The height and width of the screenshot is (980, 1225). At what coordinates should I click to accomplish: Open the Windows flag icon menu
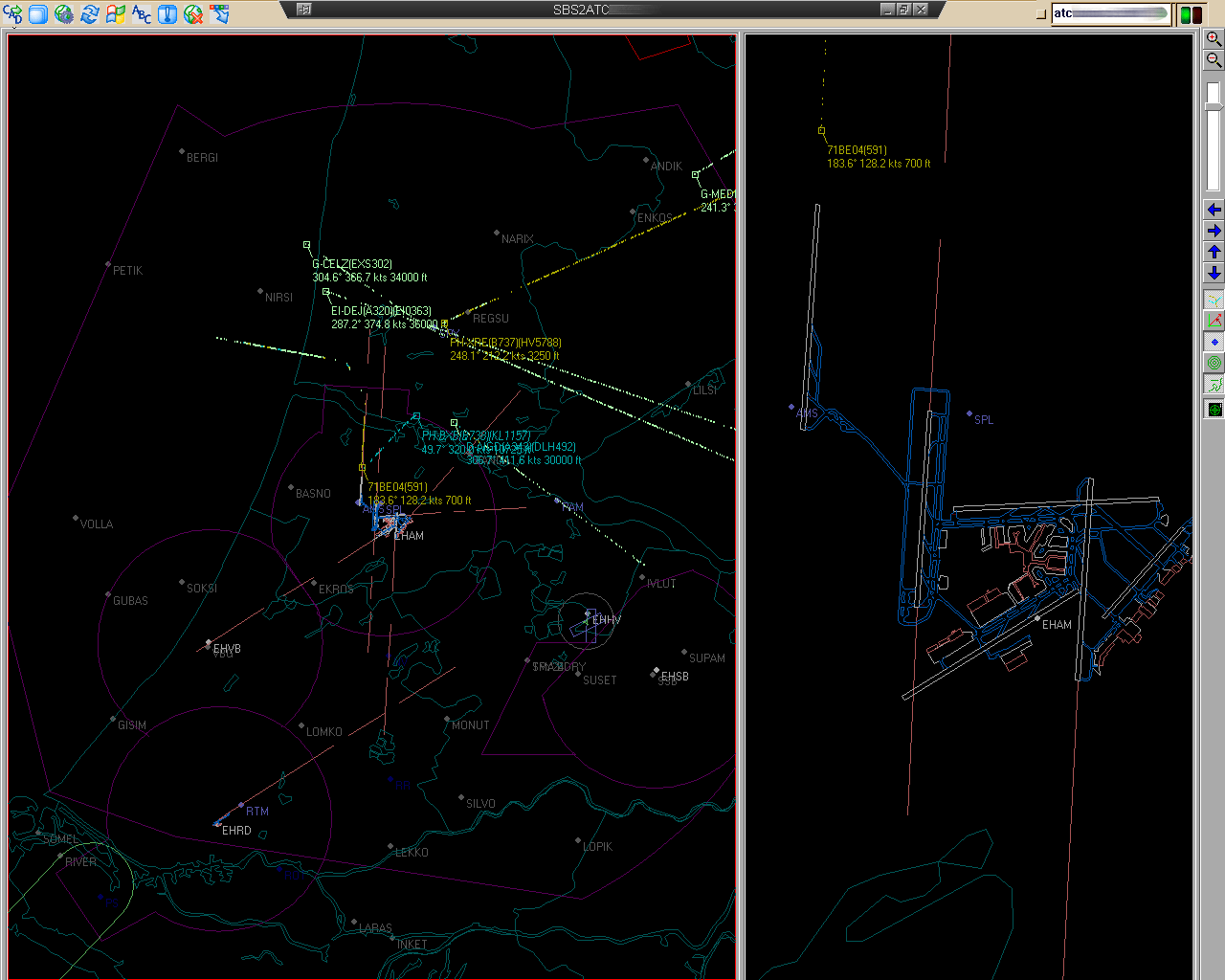pyautogui.click(x=116, y=14)
